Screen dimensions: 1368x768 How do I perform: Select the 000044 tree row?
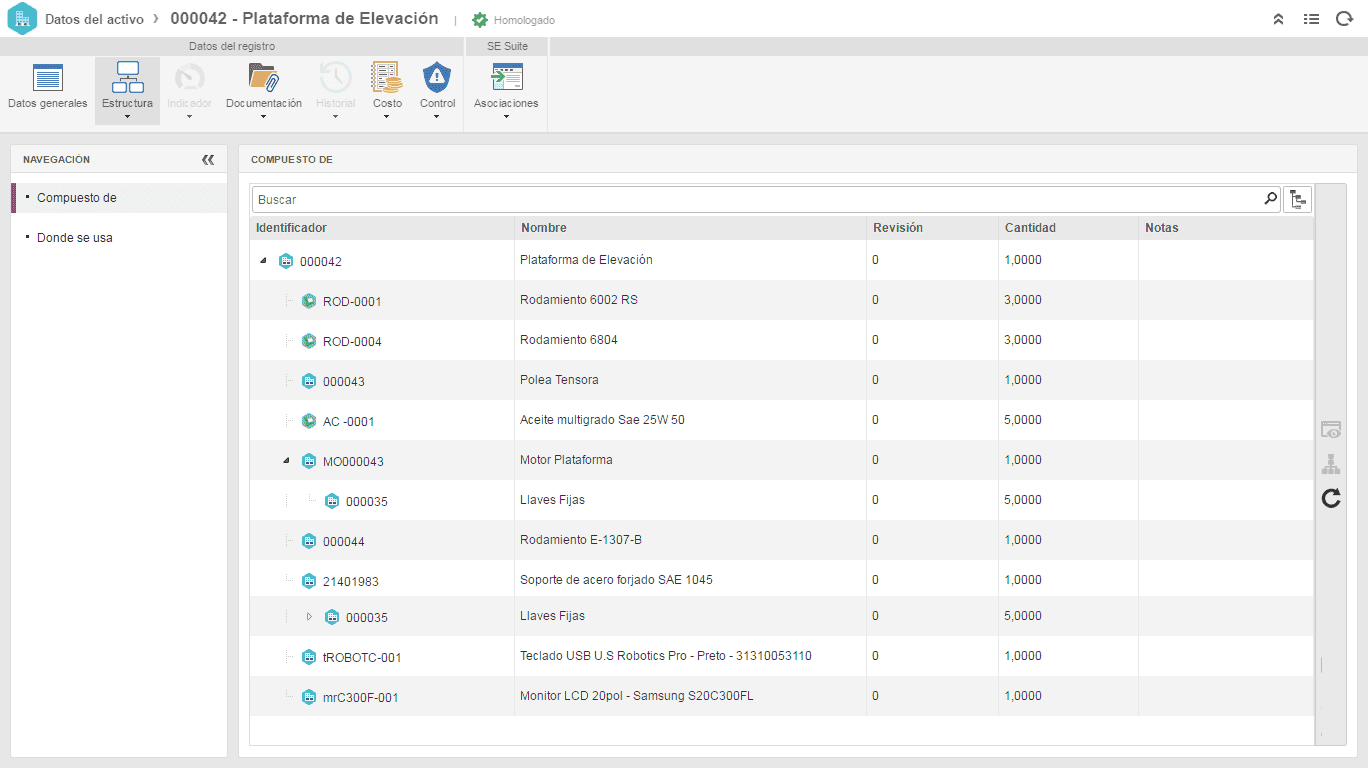tap(781, 540)
